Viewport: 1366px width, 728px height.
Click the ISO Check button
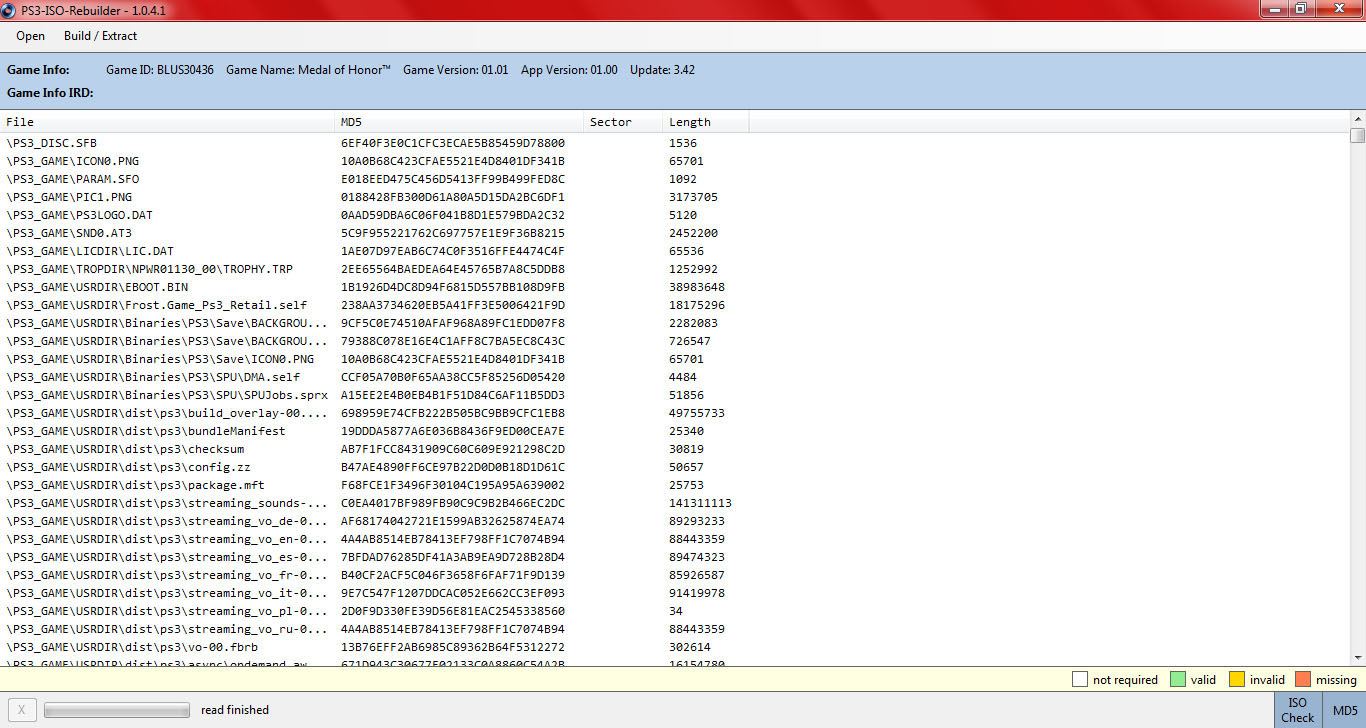[x=1297, y=710]
